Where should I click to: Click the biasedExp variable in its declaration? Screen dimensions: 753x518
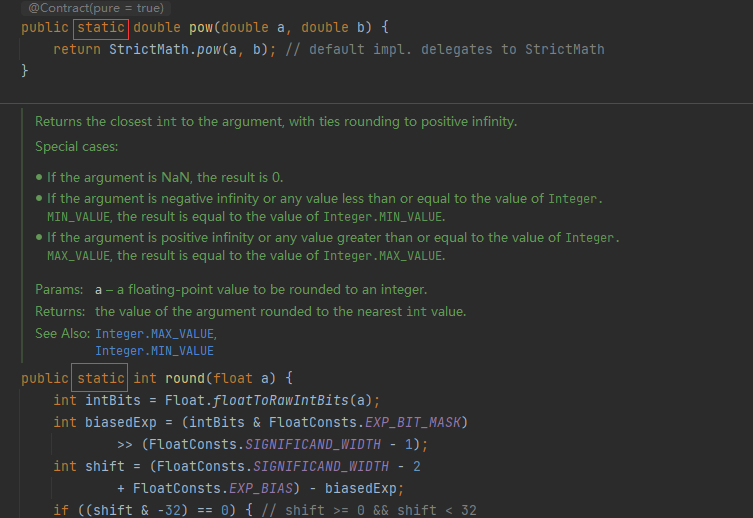point(121,422)
